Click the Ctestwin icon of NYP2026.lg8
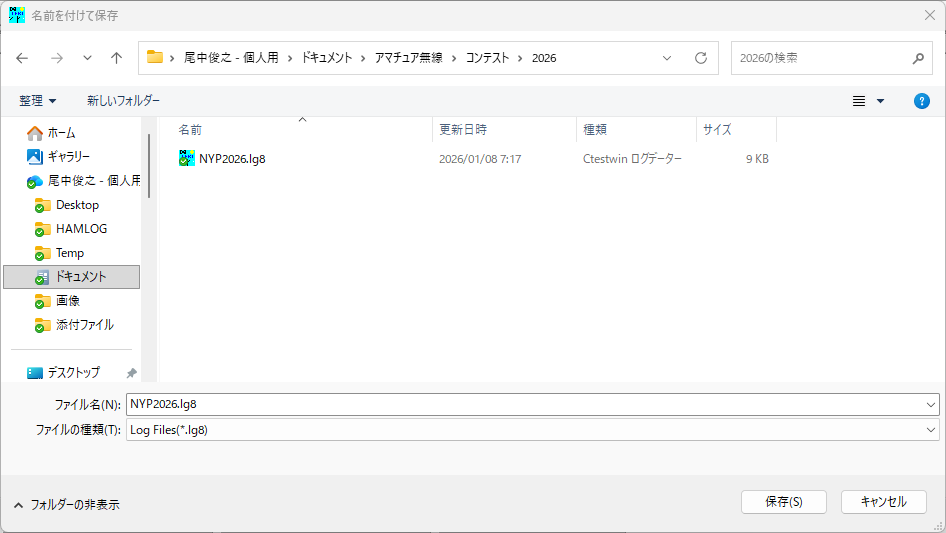946x533 pixels. click(187, 158)
